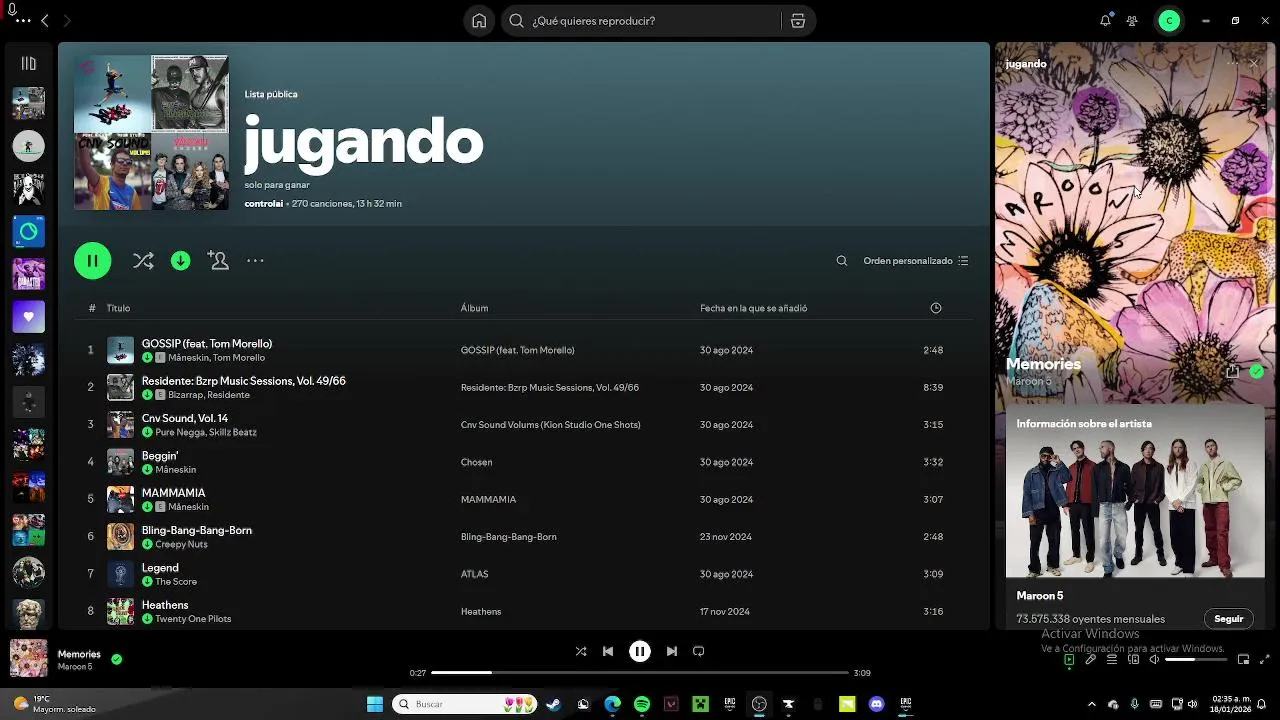The image size is (1280, 720).
Task: Go back with the left arrow
Action: pyautogui.click(x=44, y=20)
